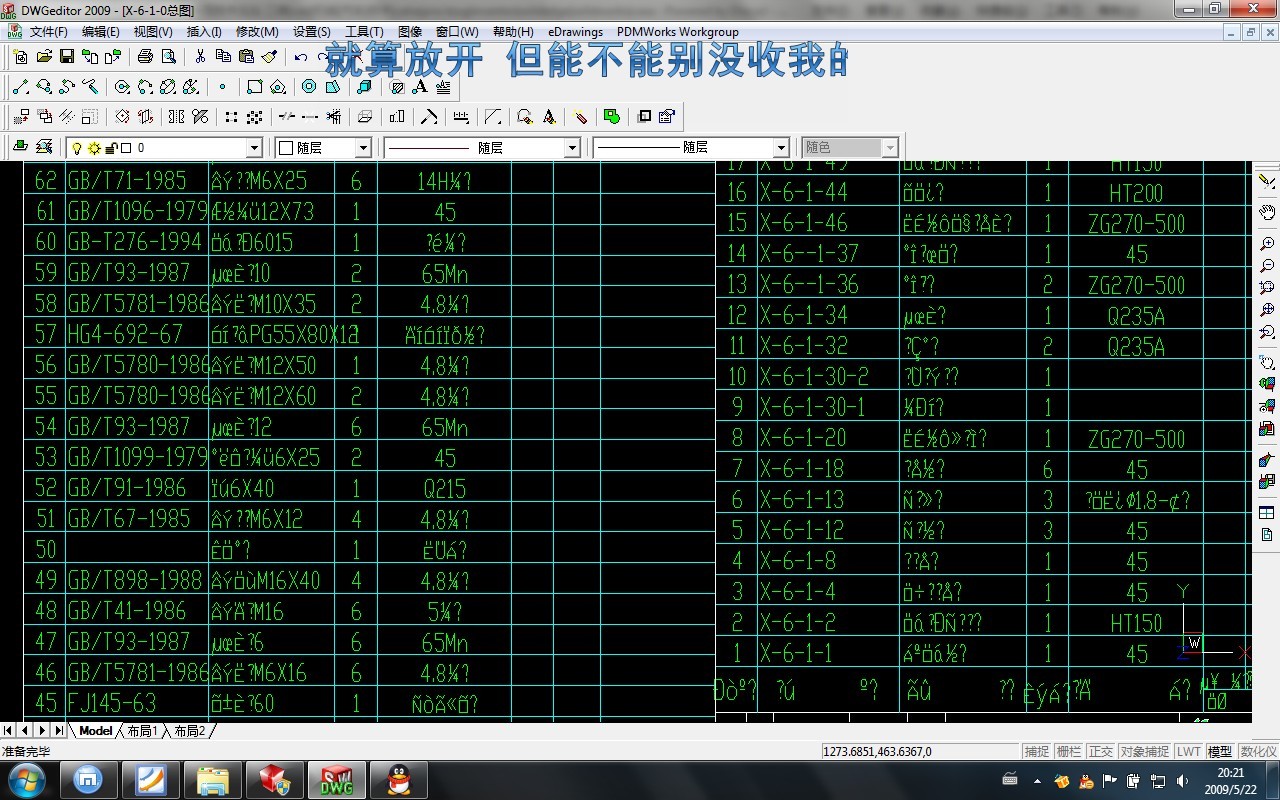The width and height of the screenshot is (1280, 800).
Task: Select the Hatch fill tool
Action: pos(397,87)
